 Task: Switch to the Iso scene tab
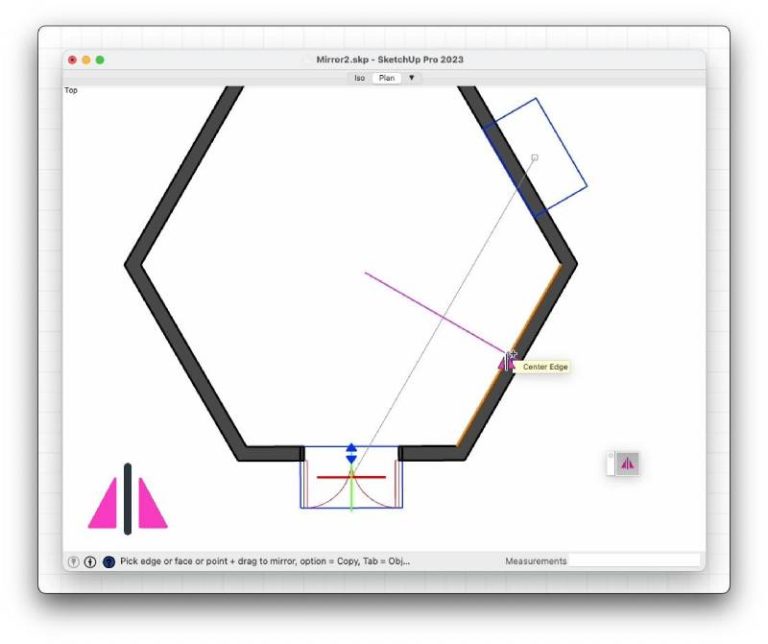[359, 77]
